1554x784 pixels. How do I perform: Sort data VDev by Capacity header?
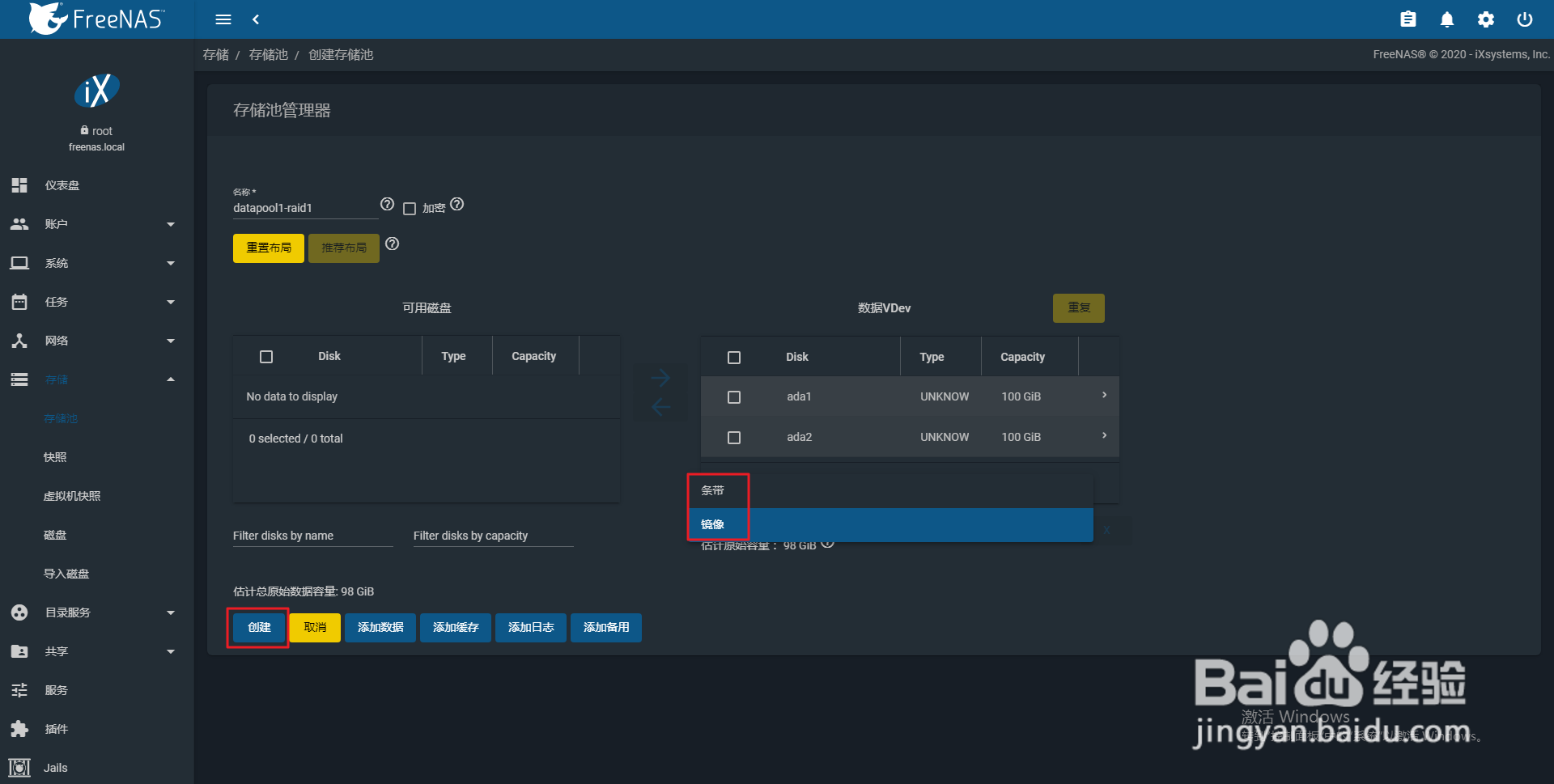pyautogui.click(x=1022, y=357)
